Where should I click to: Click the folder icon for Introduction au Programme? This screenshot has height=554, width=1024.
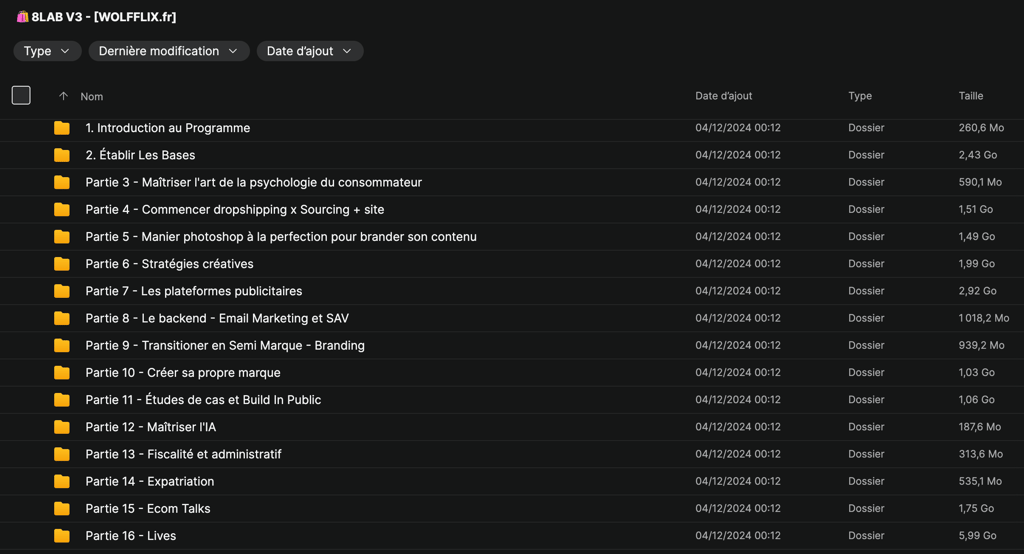pyautogui.click(x=62, y=128)
